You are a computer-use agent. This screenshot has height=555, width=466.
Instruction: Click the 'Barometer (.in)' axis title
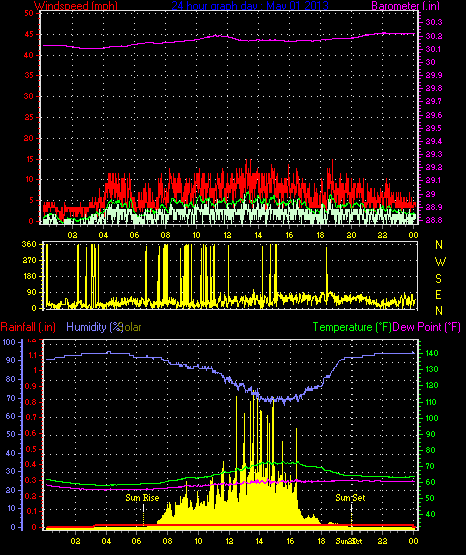coord(405,6)
